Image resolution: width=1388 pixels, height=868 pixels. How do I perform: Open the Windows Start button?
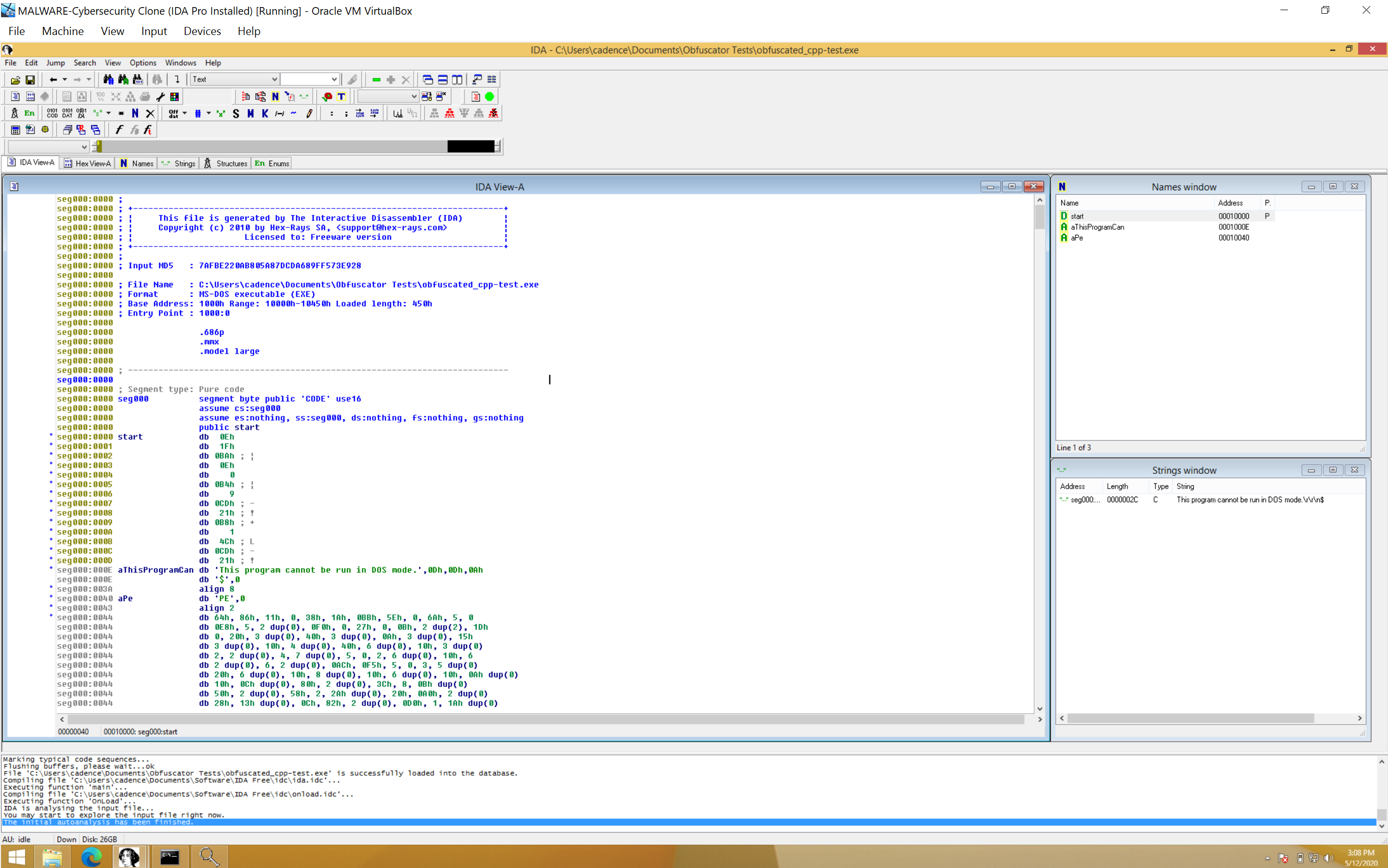pyautogui.click(x=17, y=856)
